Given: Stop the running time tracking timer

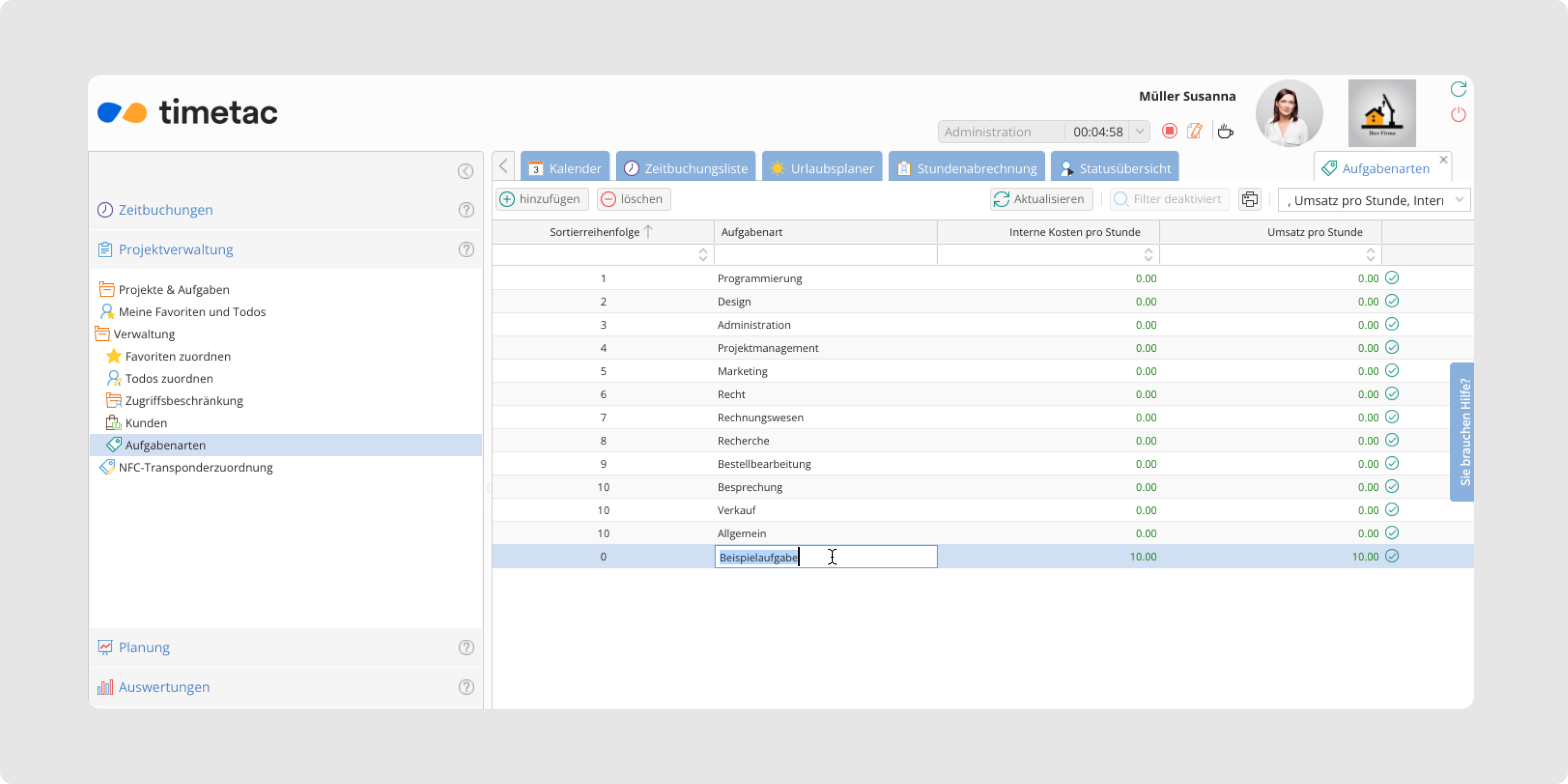Looking at the screenshot, I should (1169, 131).
